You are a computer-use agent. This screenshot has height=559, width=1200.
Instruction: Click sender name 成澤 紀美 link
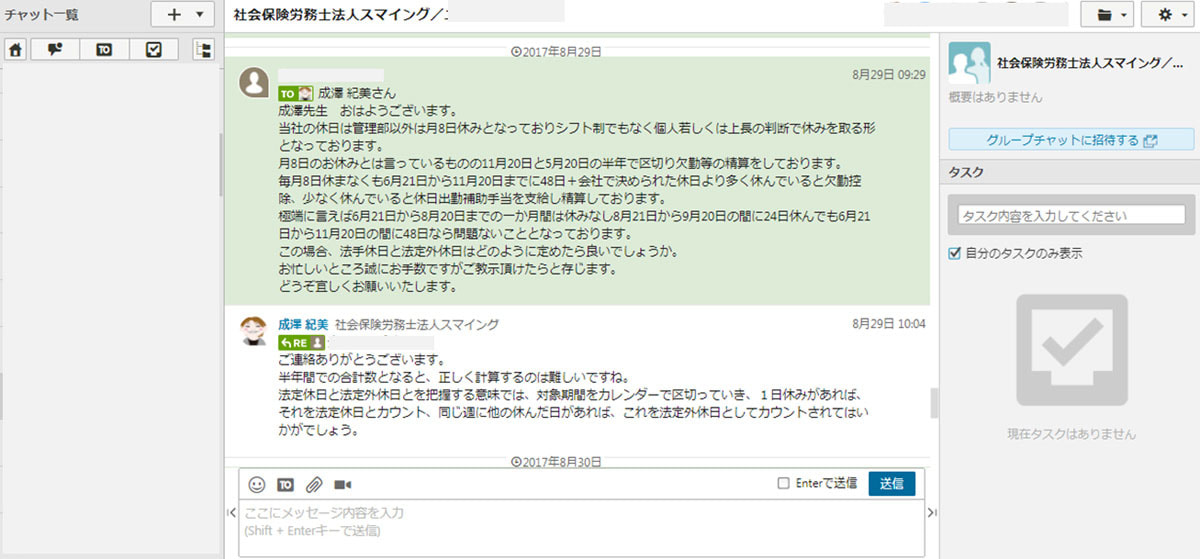[302, 324]
